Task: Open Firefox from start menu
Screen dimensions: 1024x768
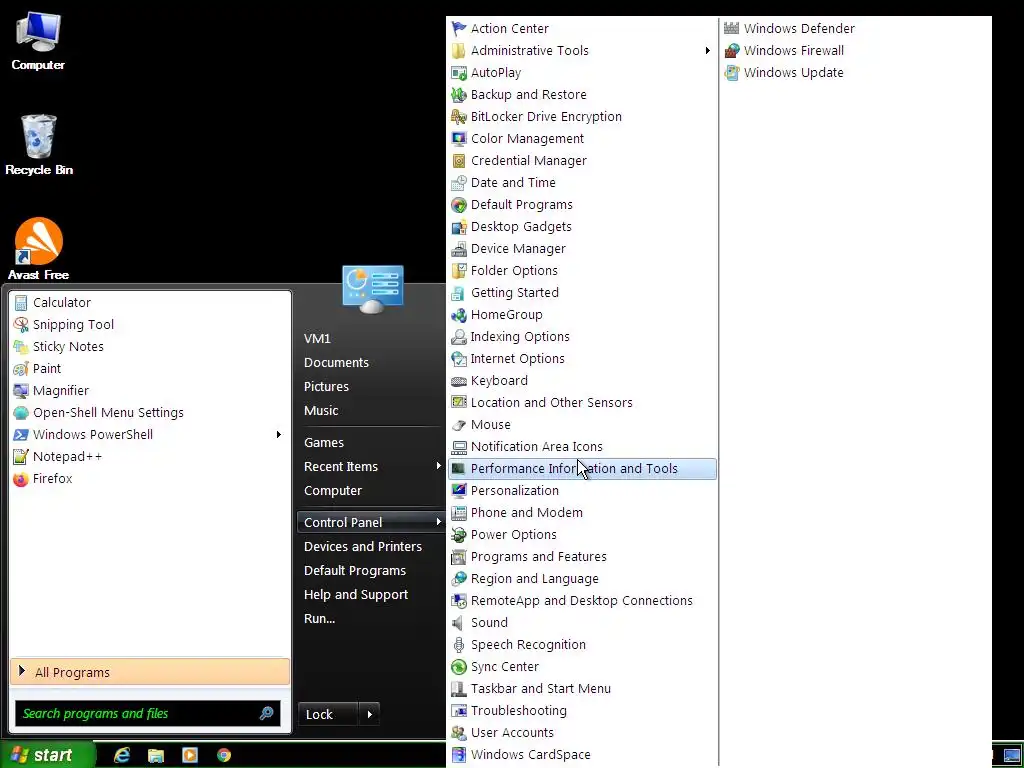Action: click(150, 479)
